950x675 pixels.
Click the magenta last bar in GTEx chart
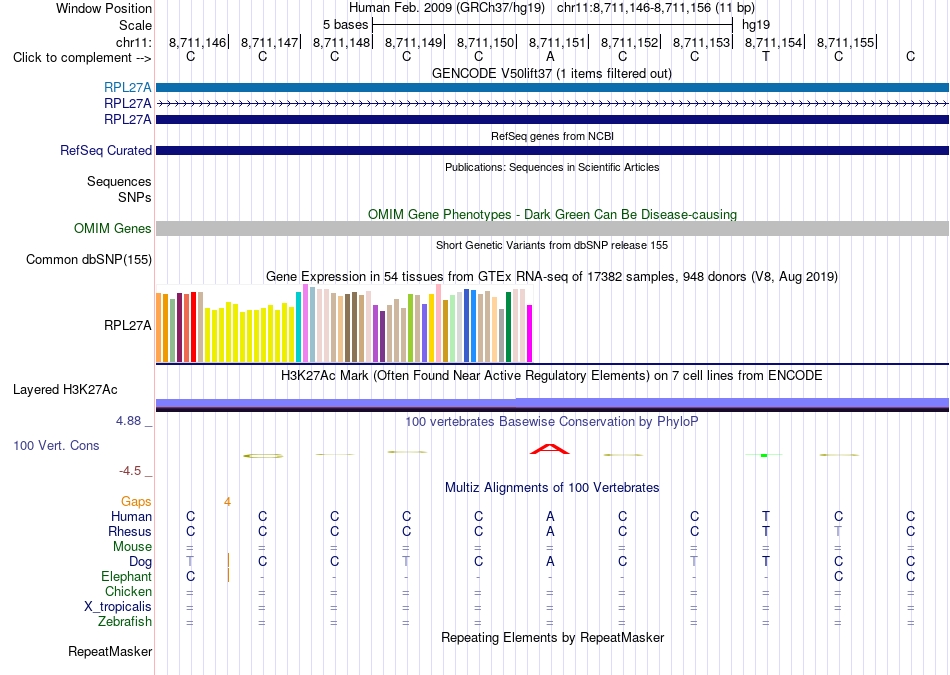[x=530, y=333]
